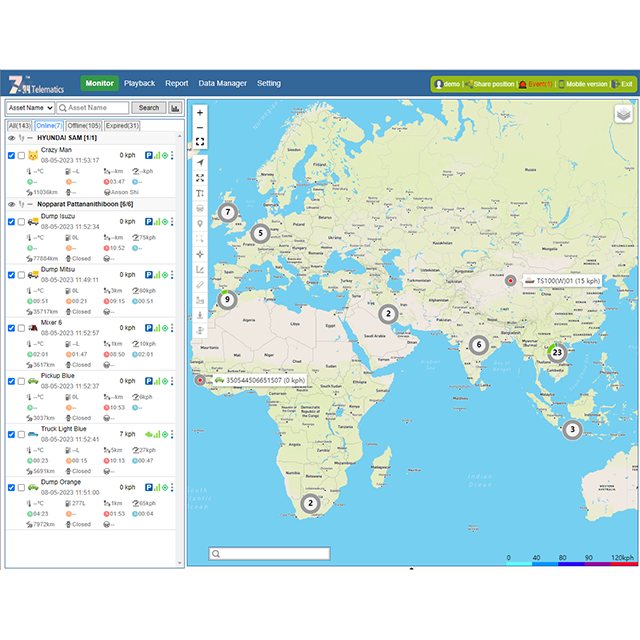Viewport: 640px width, 640px height.
Task: Open the map chart graph tool
Action: tap(200, 269)
